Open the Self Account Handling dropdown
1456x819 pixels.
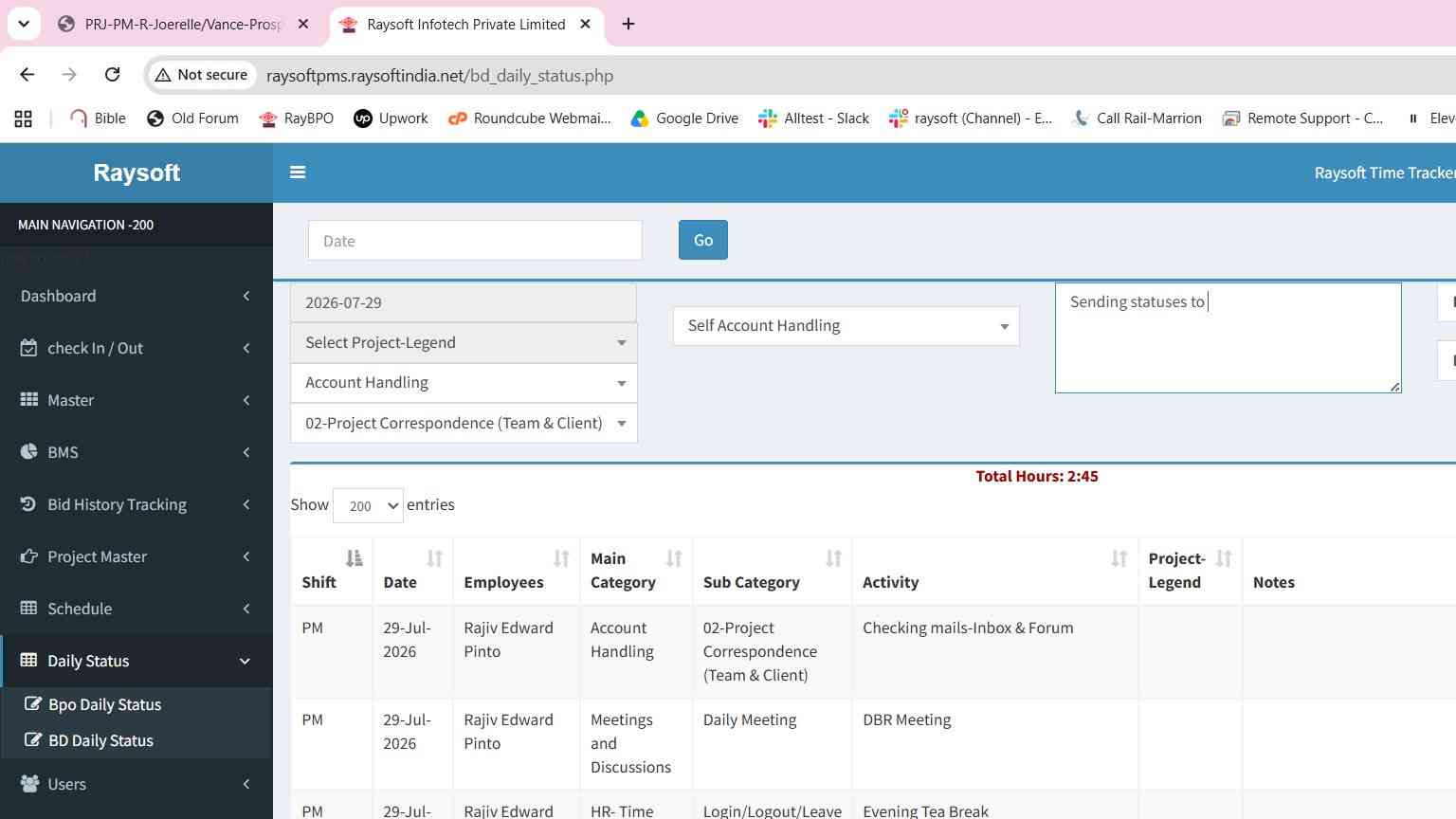(846, 326)
